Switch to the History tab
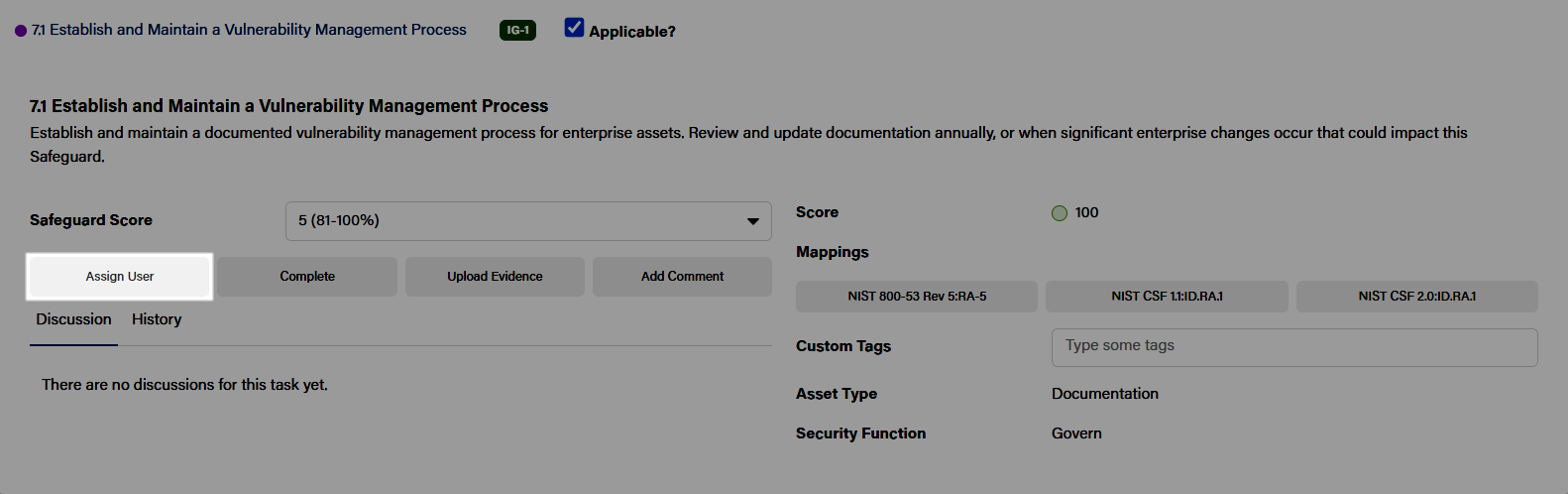 point(157,319)
